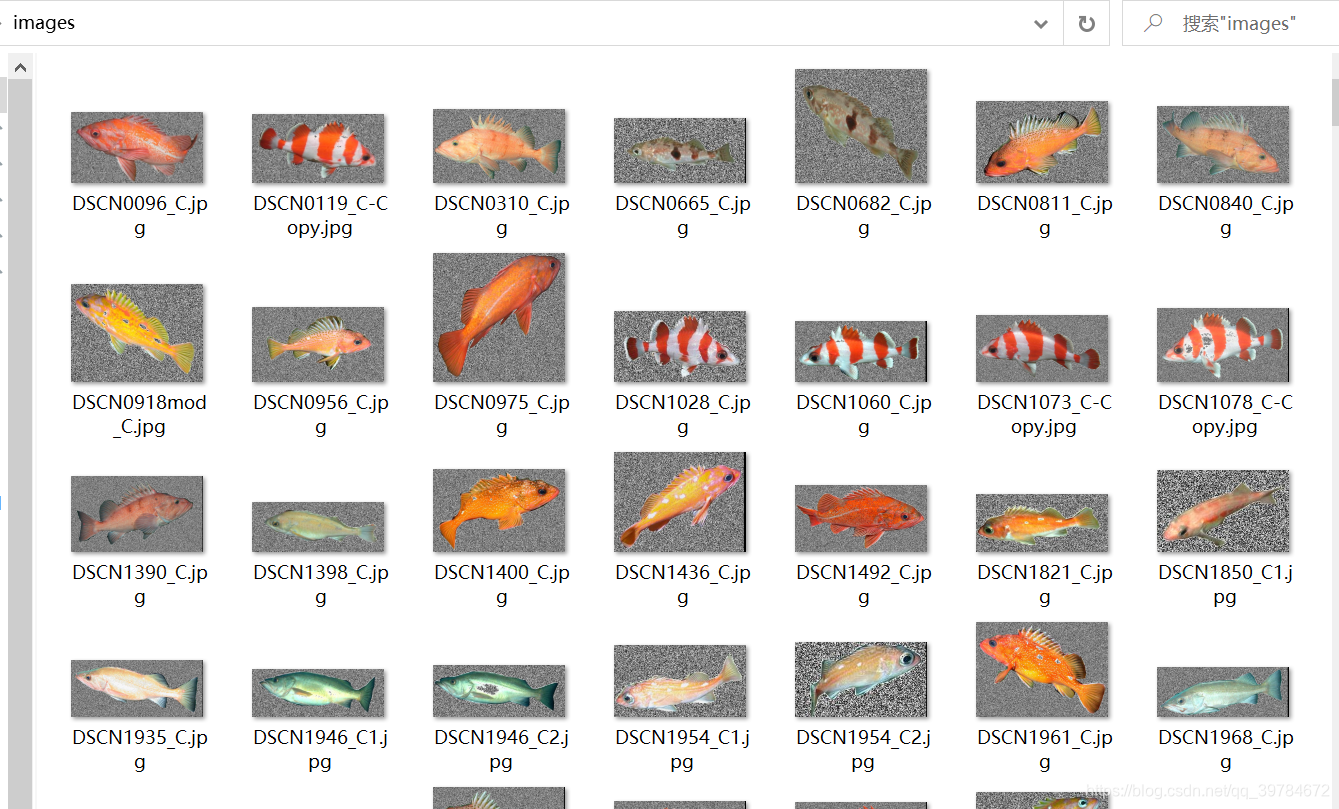This screenshot has width=1339, height=809.
Task: Click the file name DSCN1492_C.jpg
Action: click(864, 585)
